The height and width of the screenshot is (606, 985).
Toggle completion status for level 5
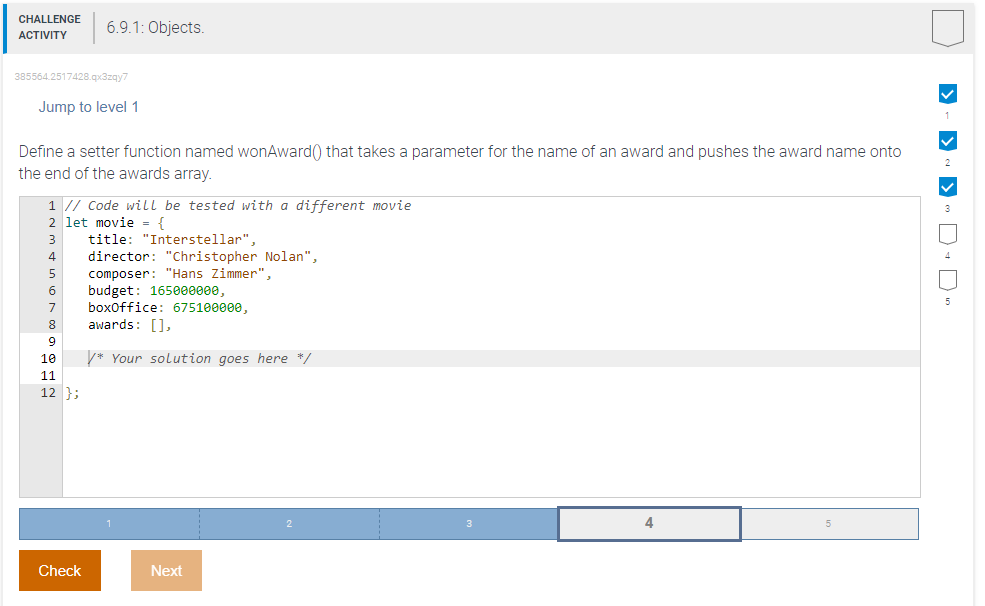point(946,280)
